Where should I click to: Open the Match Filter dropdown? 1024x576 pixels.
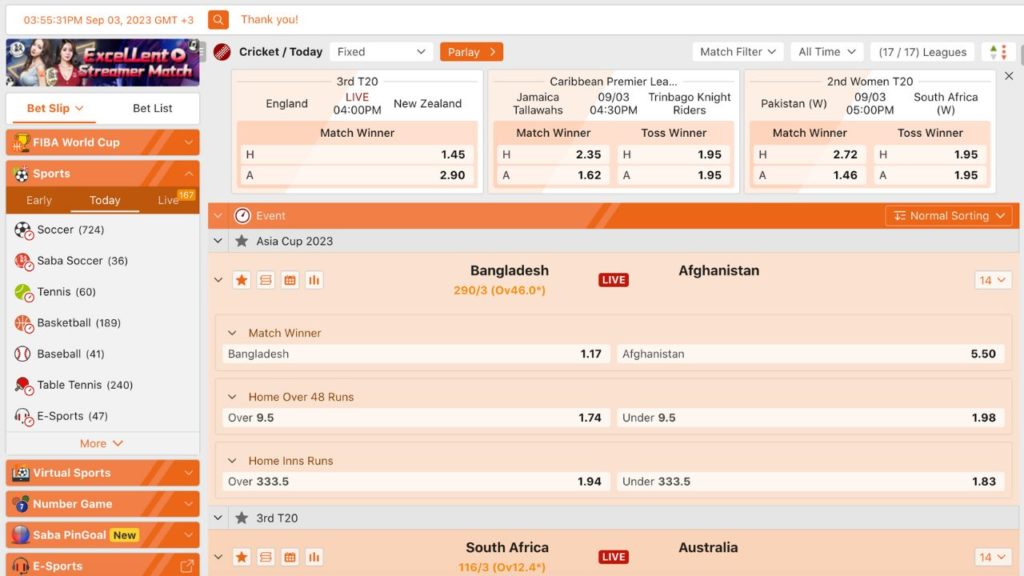click(x=738, y=52)
